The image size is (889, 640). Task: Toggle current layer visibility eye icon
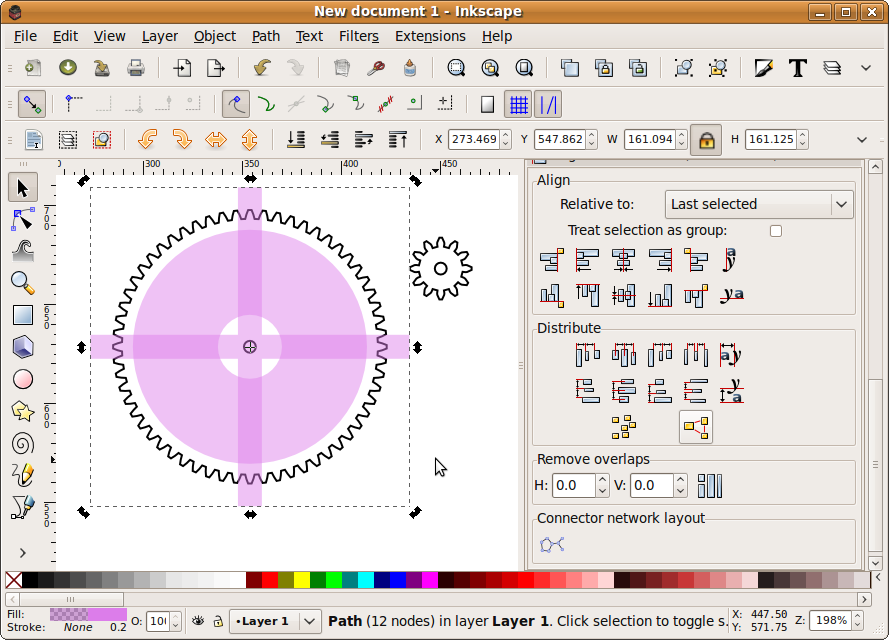point(198,621)
